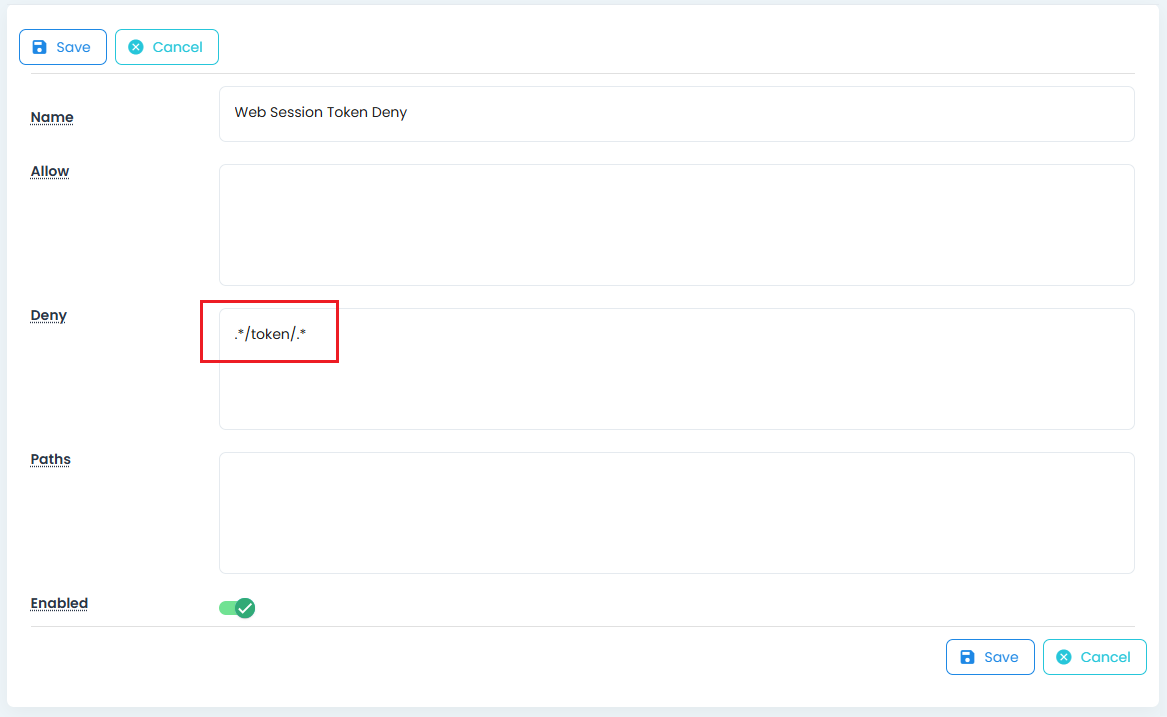Image resolution: width=1167 pixels, height=717 pixels.
Task: Click the floppy disk icon in top Save button
Action: click(40, 47)
